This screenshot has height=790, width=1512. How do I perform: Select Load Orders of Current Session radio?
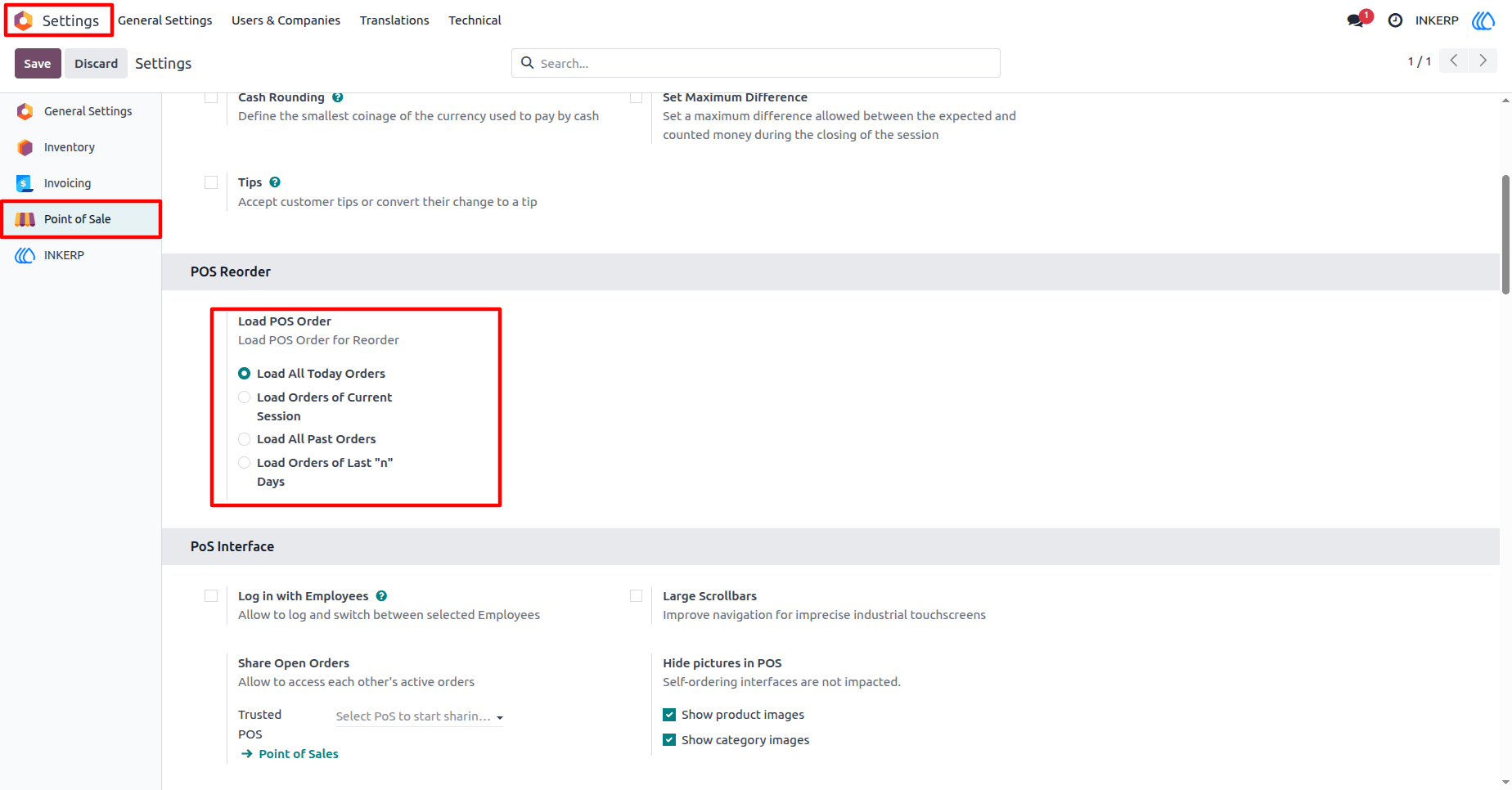[244, 397]
